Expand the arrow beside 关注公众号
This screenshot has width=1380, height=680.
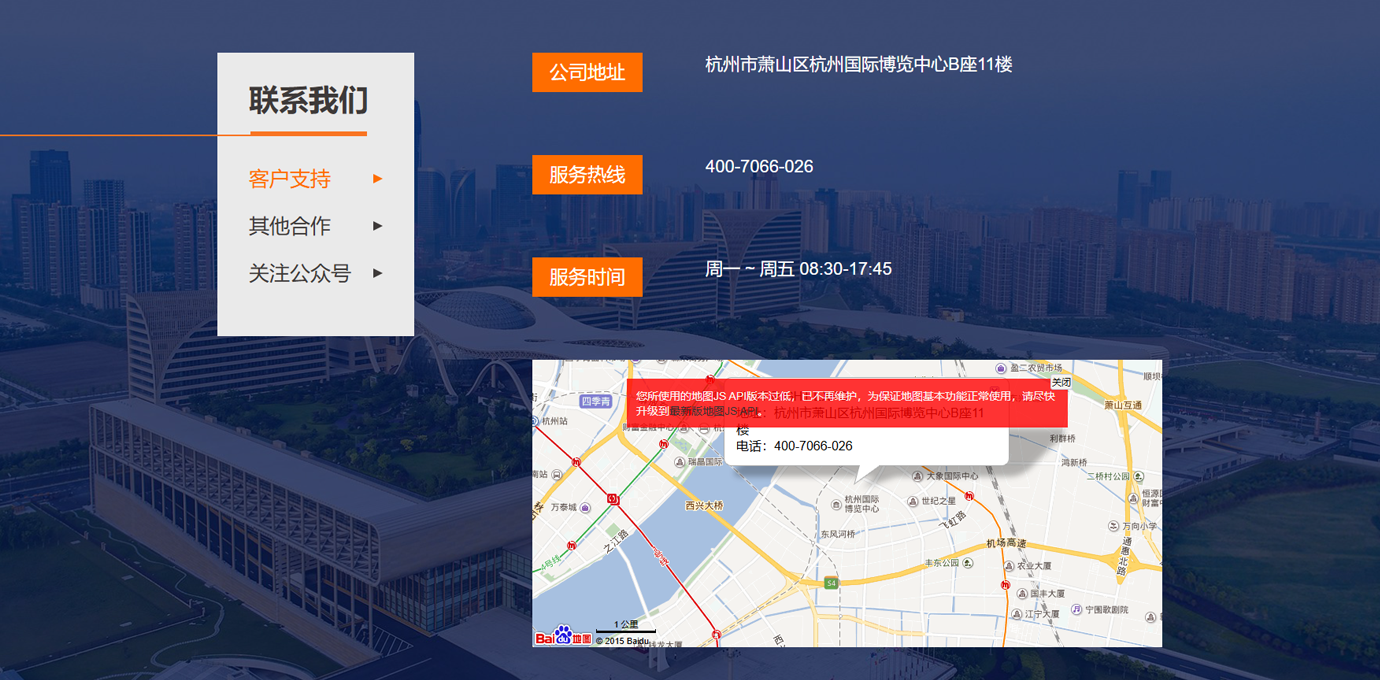click(x=378, y=273)
